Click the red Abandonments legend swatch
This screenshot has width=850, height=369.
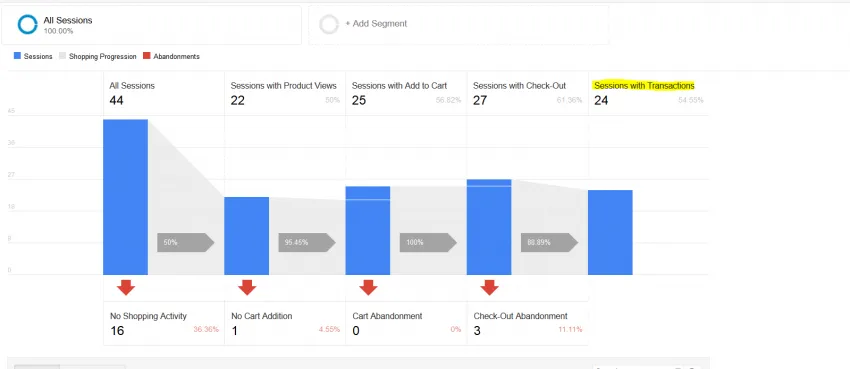click(146, 56)
